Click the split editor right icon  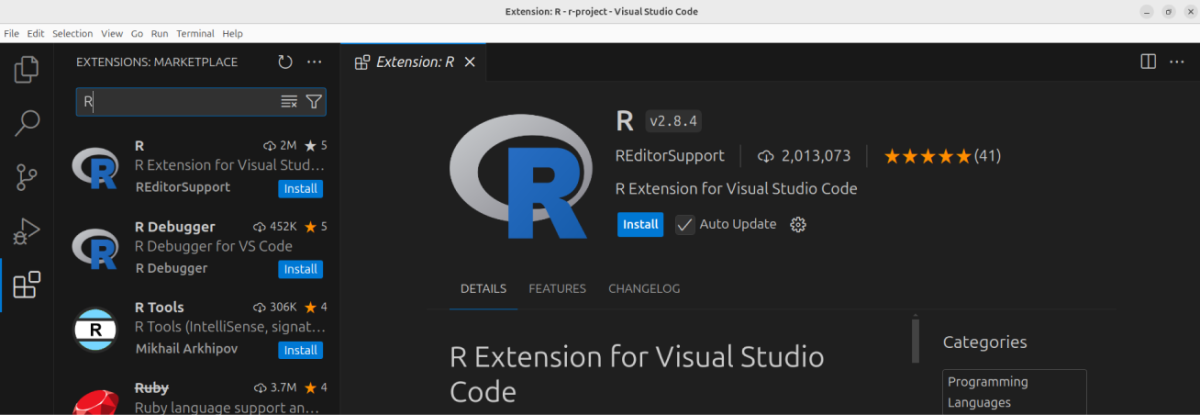tap(1148, 62)
